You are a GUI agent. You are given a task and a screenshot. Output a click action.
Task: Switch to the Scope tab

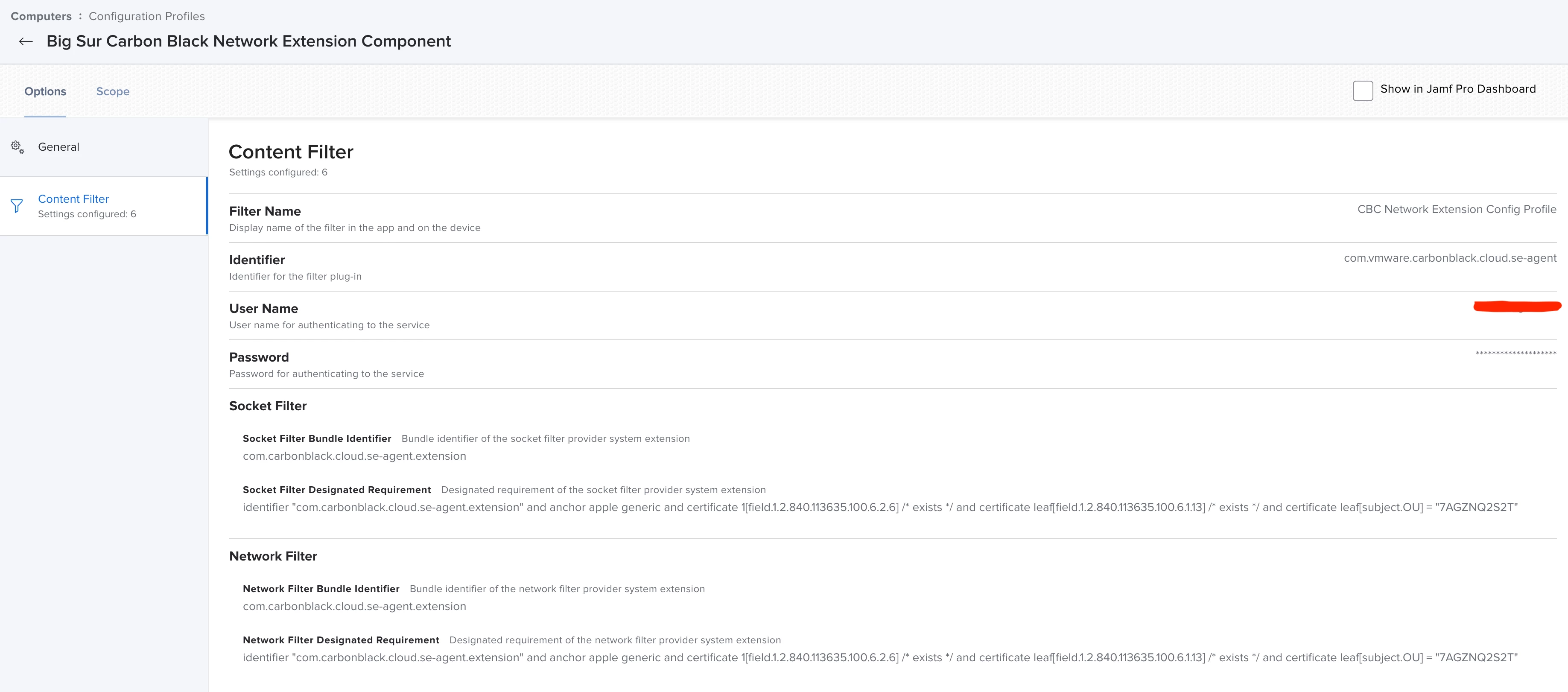[x=113, y=91]
